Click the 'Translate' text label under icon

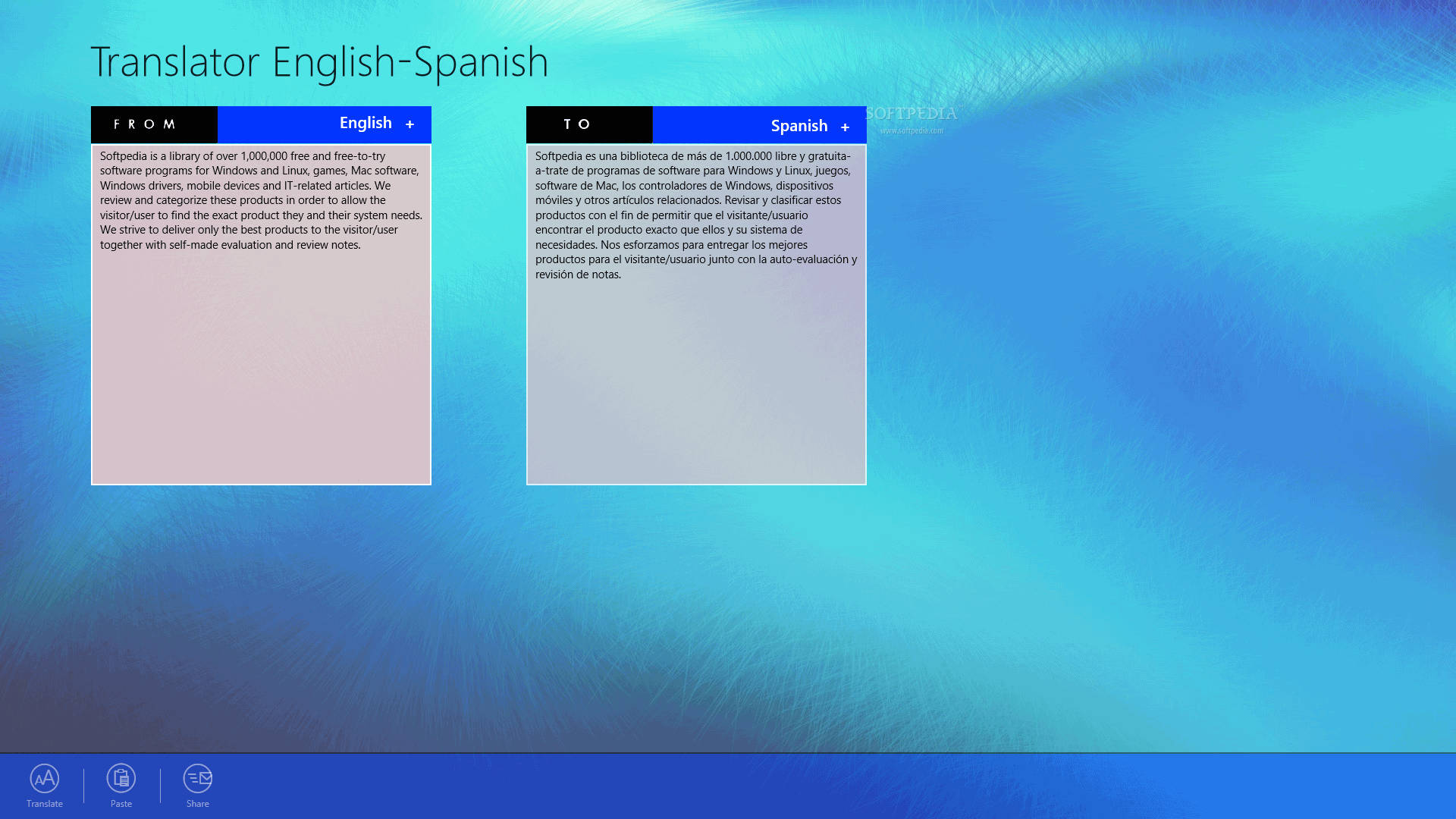(x=45, y=804)
